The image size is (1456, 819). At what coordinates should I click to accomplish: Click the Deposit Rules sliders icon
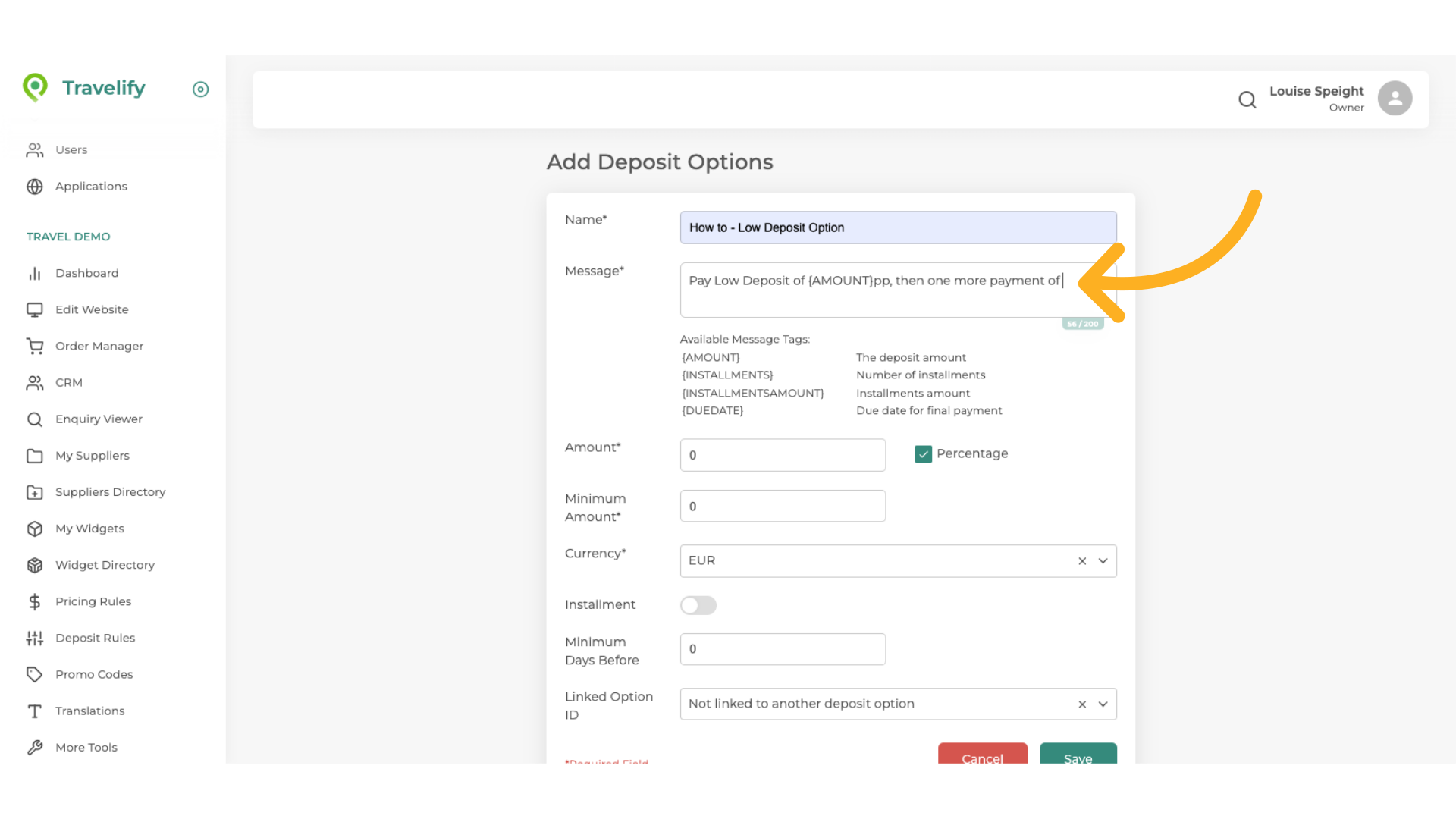click(35, 639)
